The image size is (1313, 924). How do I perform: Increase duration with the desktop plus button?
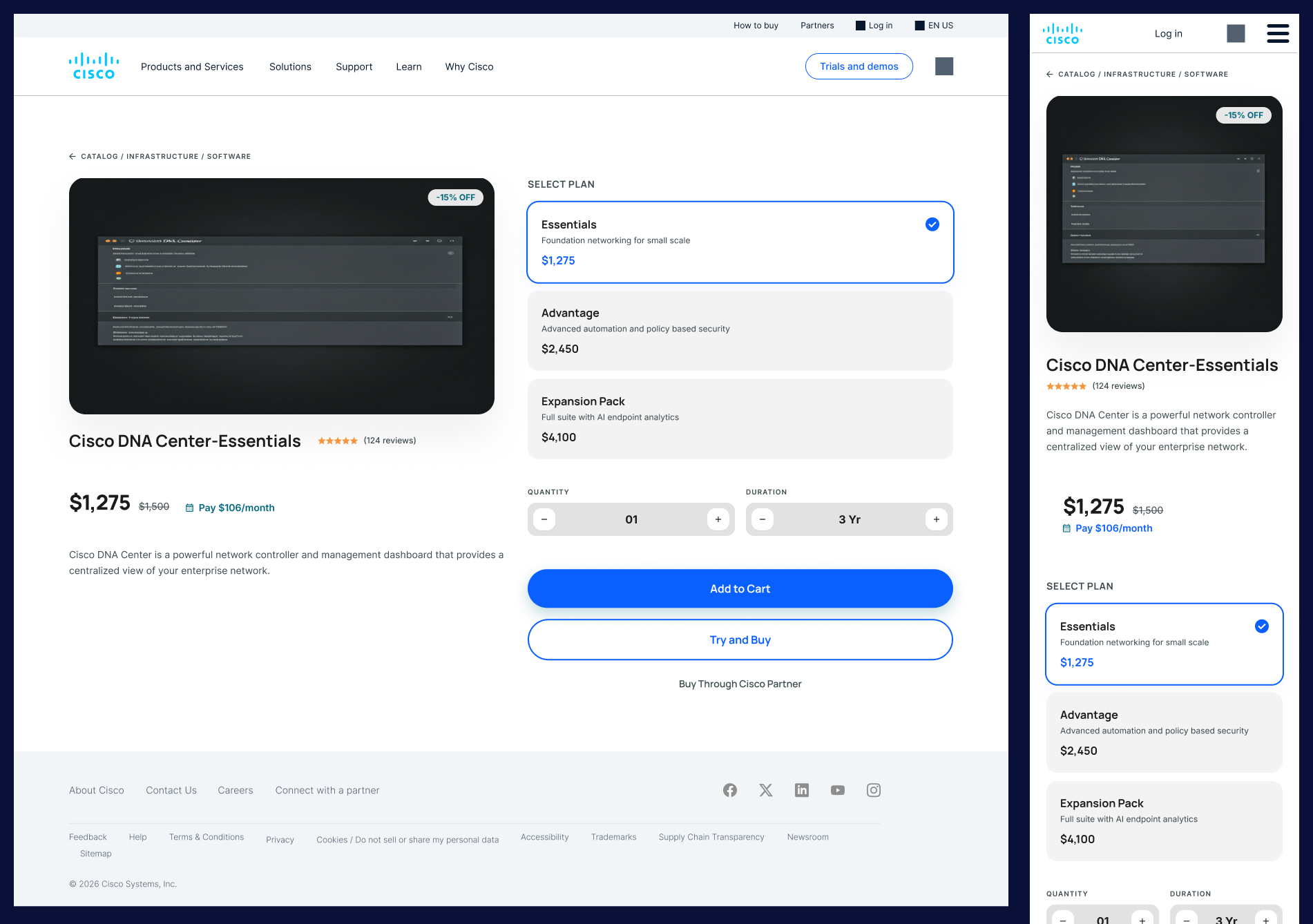pos(937,519)
